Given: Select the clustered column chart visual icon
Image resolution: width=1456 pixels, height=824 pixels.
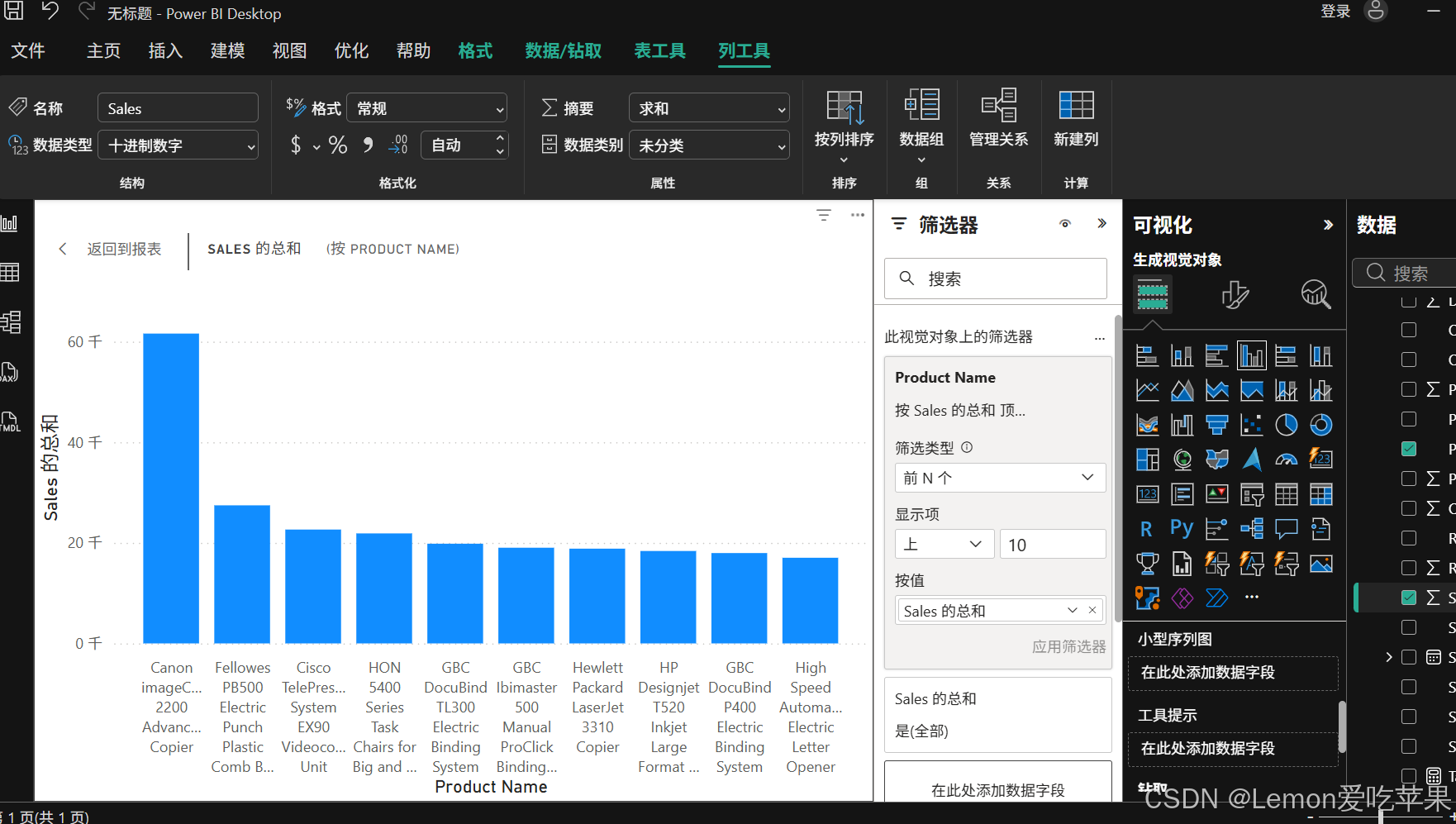Looking at the screenshot, I should 1252,355.
